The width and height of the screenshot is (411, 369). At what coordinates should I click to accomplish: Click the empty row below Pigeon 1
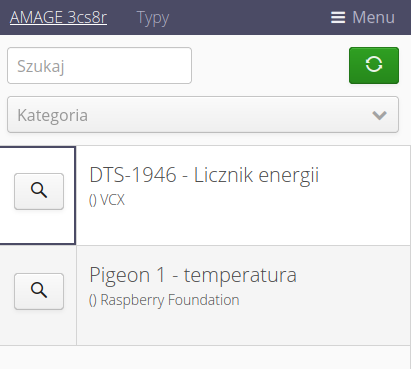pos(205,357)
